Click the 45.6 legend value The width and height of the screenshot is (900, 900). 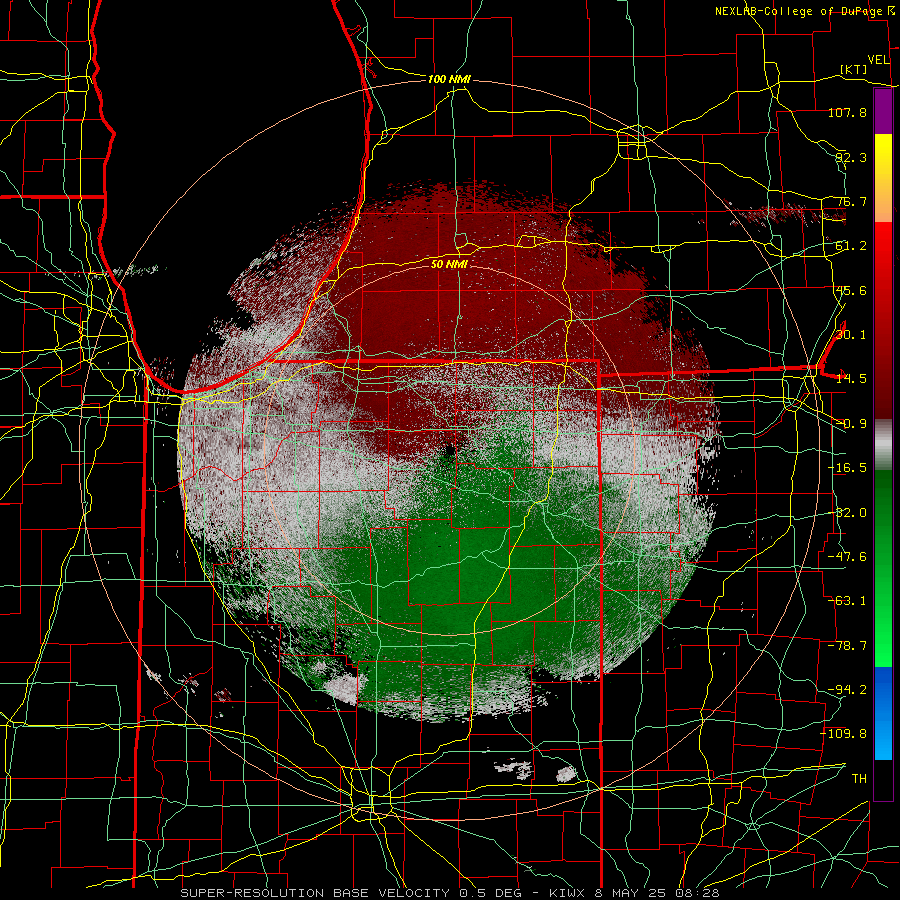click(x=851, y=290)
